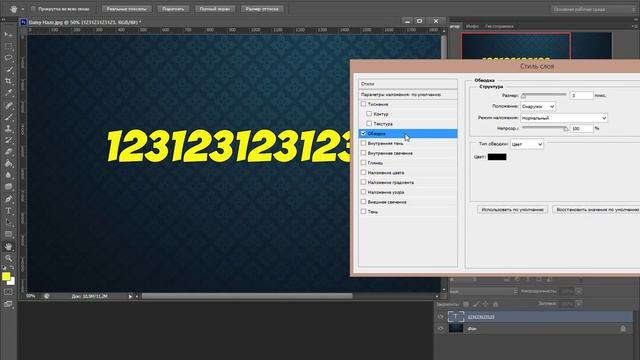640x360 pixels.
Task: Open Layers panel opacity dropdown arrow
Action: (578, 291)
